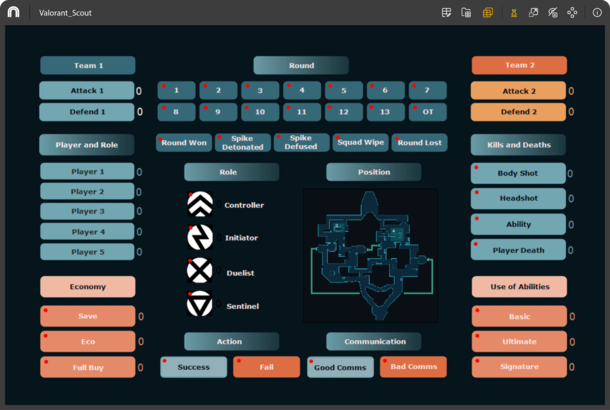Tag Round Won event
Image resolution: width=610 pixels, height=410 pixels.
[x=184, y=143]
